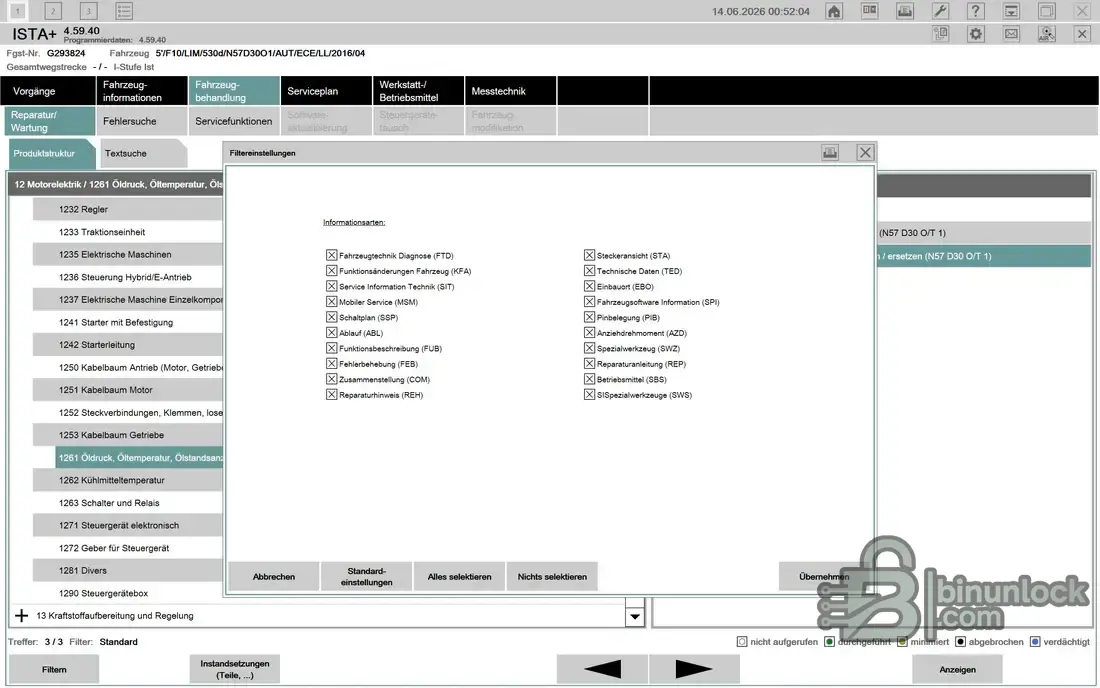Toggle Fehlerbehebung (FEB) checkbox
Viewport: 1100px width, 688px height.
(331, 363)
